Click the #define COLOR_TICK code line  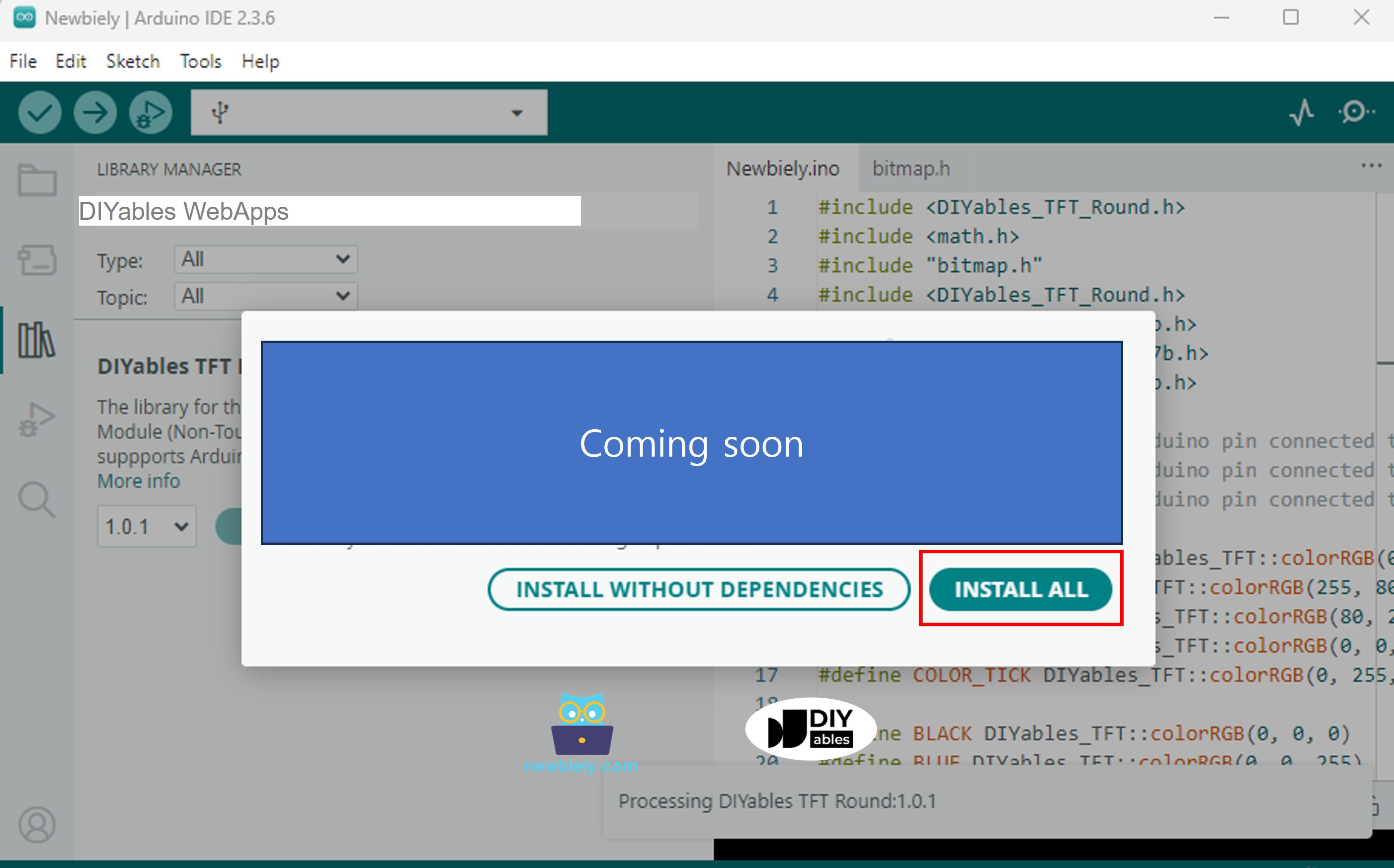tap(1105, 675)
